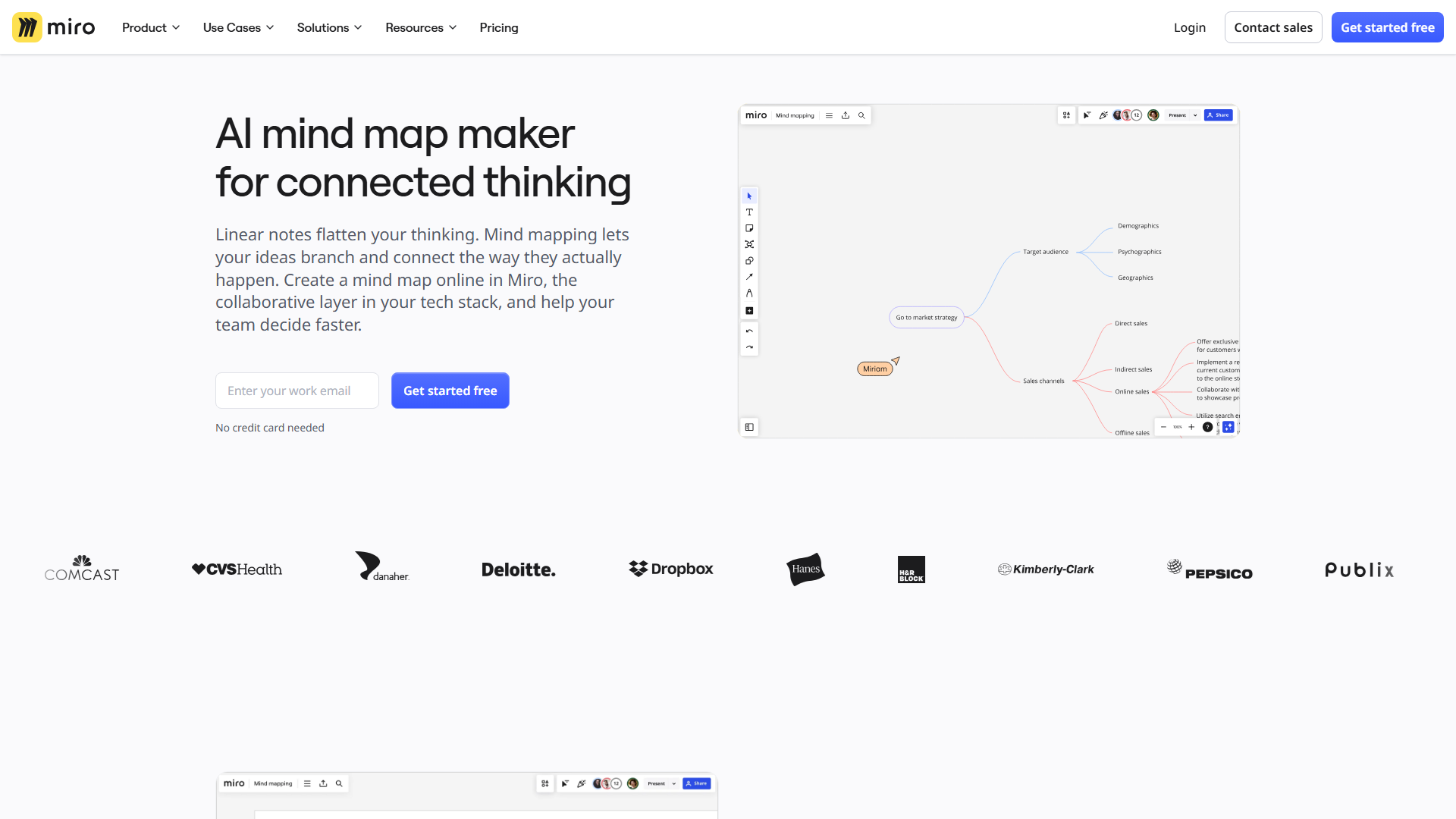This screenshot has width=1456, height=819.
Task: Select the Connection line tool in the hero board
Action: click(749, 277)
